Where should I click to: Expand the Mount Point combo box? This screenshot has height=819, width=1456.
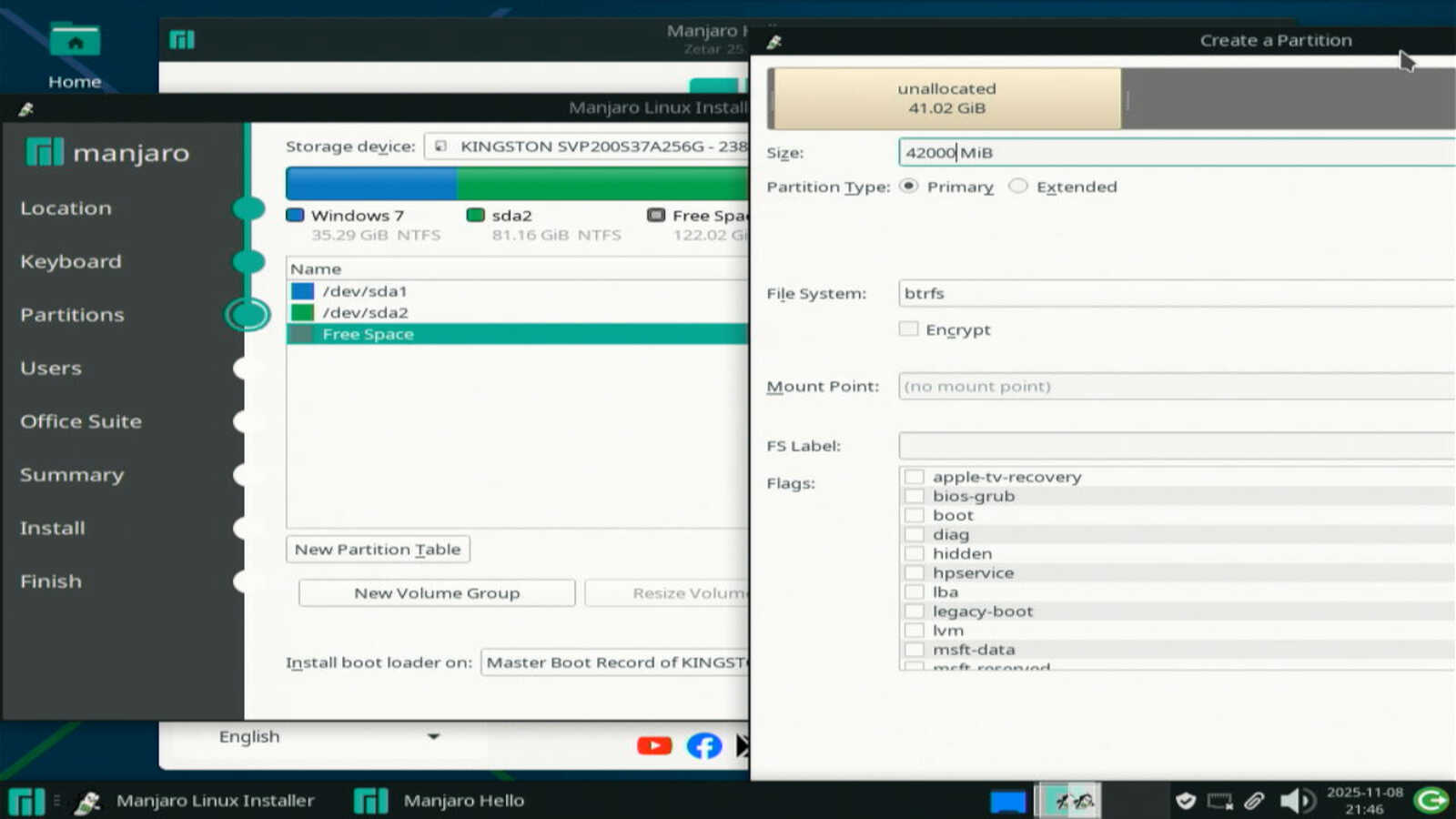(x=1174, y=387)
